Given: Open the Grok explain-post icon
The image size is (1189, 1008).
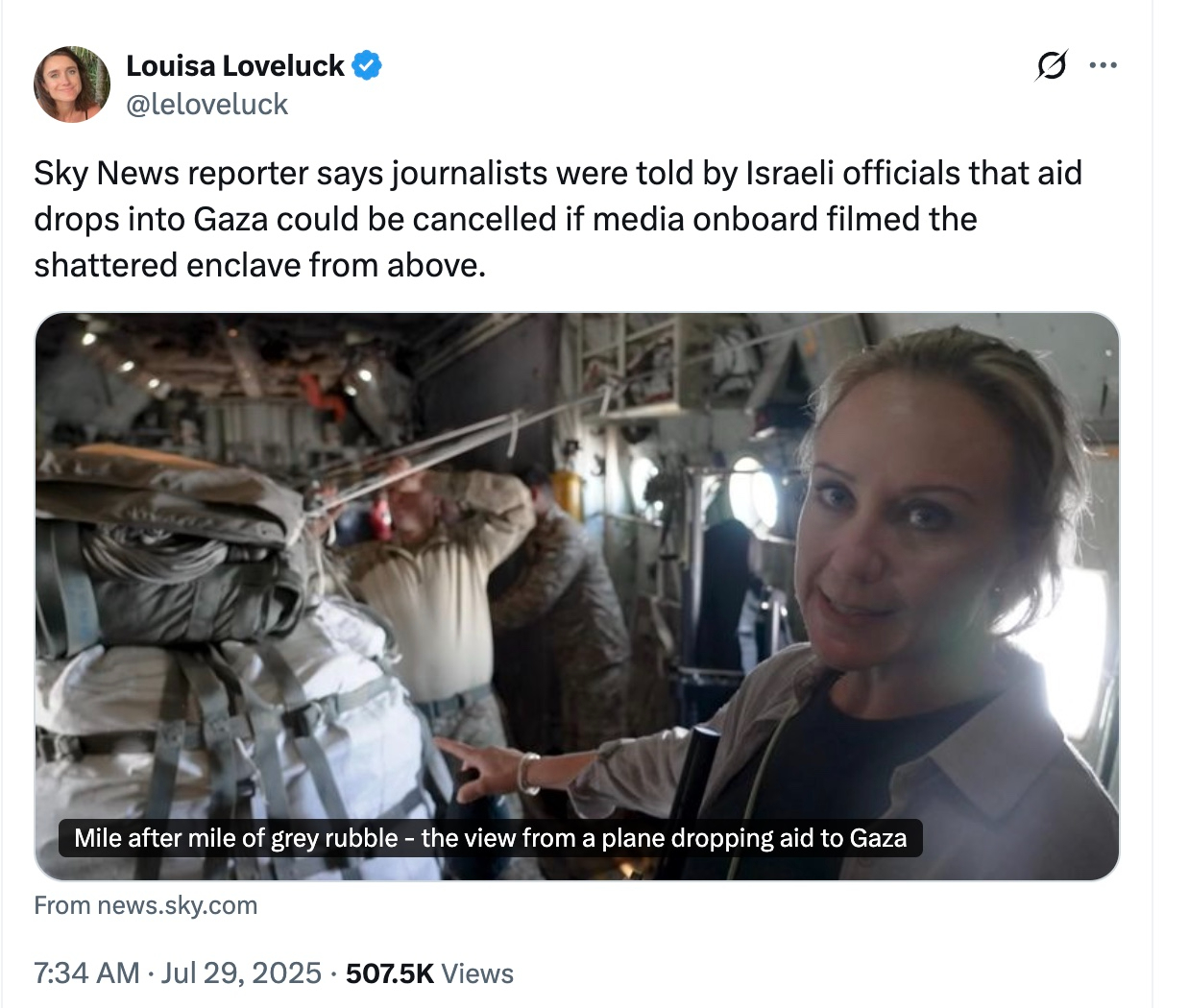Looking at the screenshot, I should [1051, 65].
